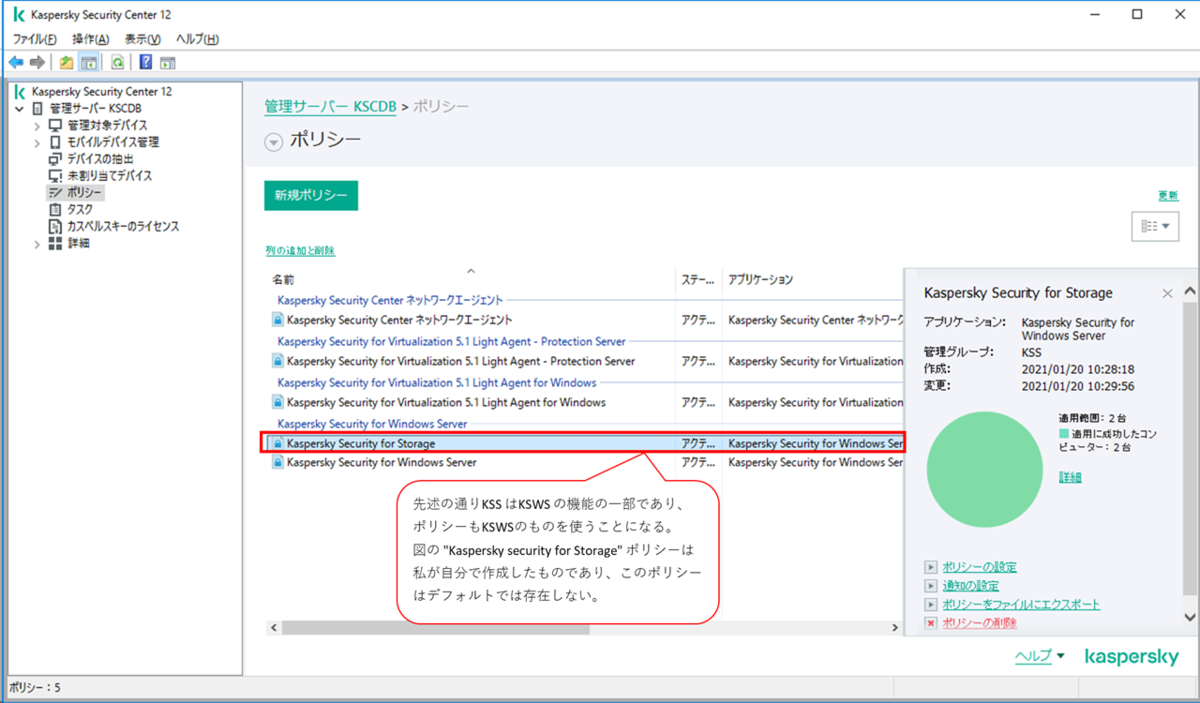
Task: Close the Kaspersky Security for Storage details panel
Action: pos(1167,294)
